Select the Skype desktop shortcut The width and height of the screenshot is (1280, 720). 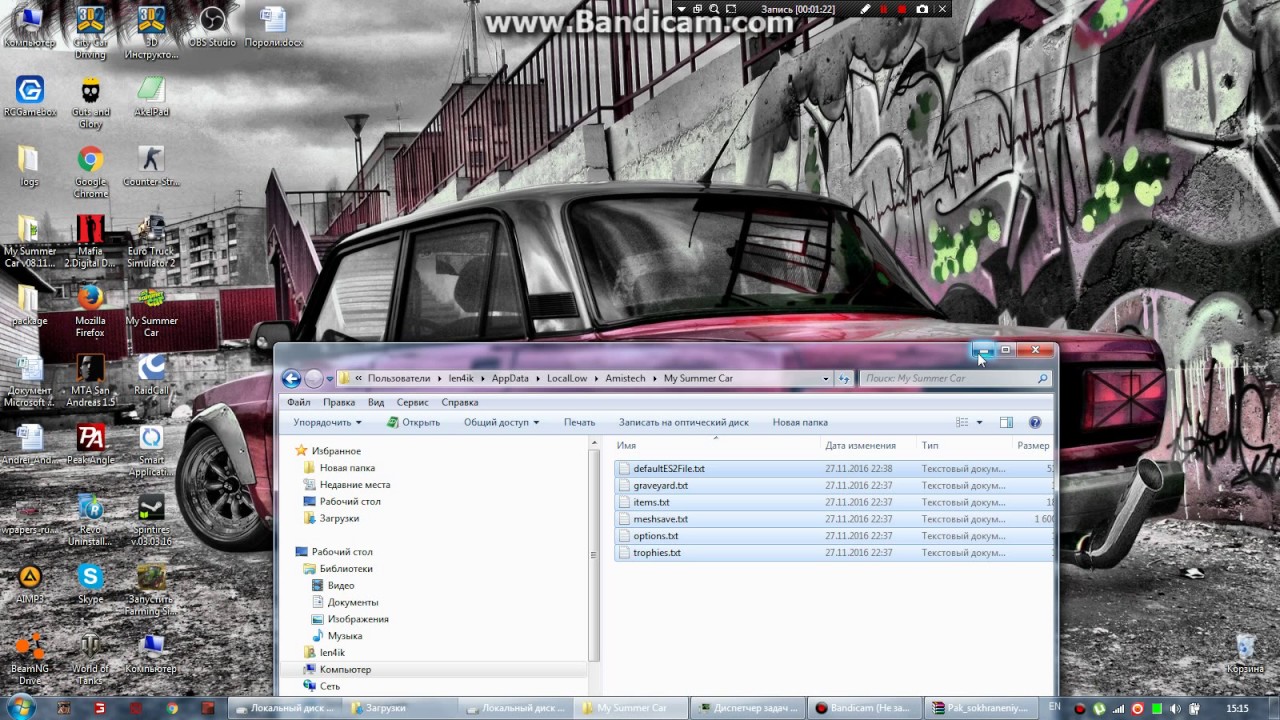point(90,583)
